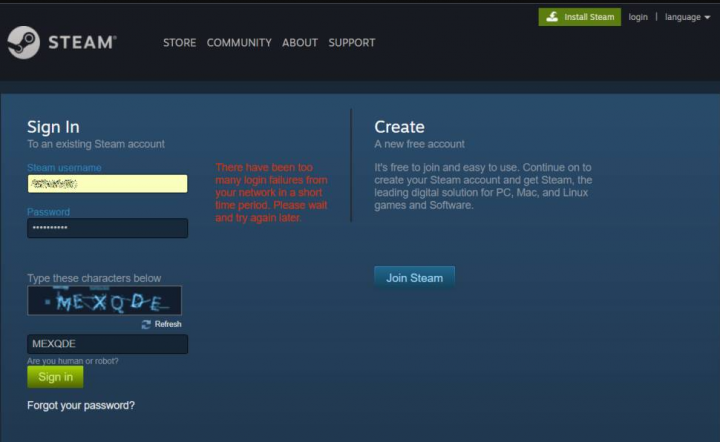Select the captcha text input box

pos(107,344)
